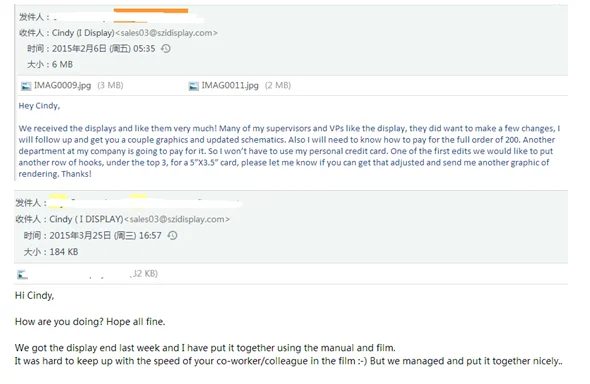Screen dimensions: 590x384
Task: Click the redacted sender in second email
Action: click(x=145, y=202)
